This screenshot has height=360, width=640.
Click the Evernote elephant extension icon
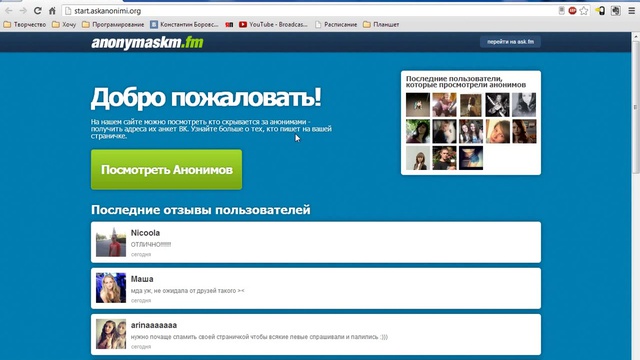click(616, 11)
